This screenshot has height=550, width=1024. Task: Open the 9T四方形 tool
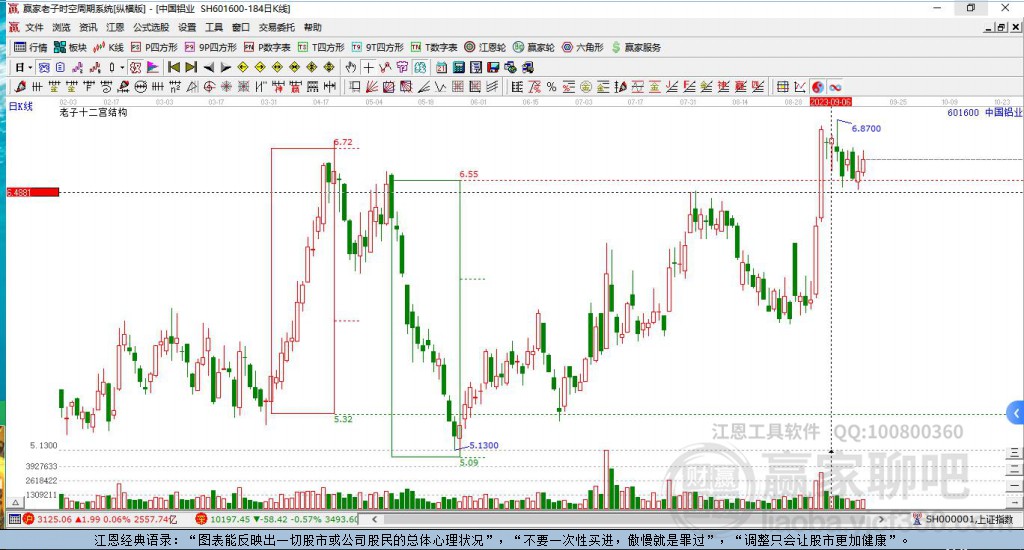tap(377, 47)
